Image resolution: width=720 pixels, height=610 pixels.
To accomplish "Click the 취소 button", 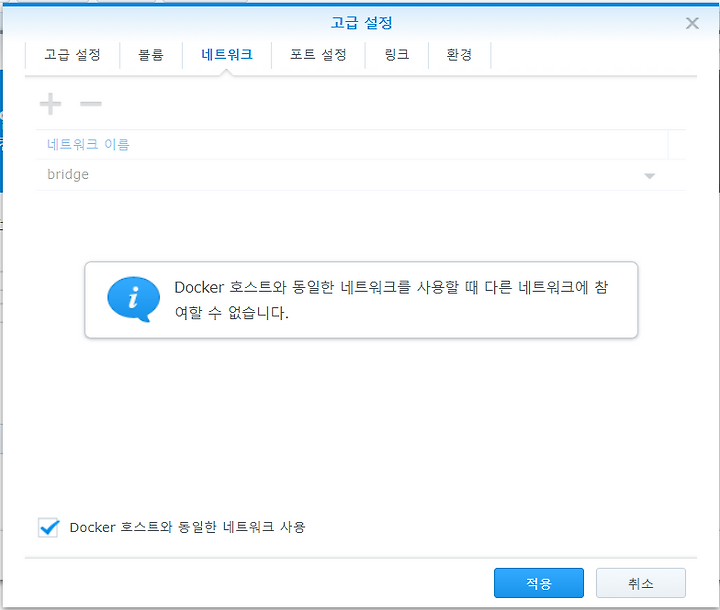I will pos(641,583).
